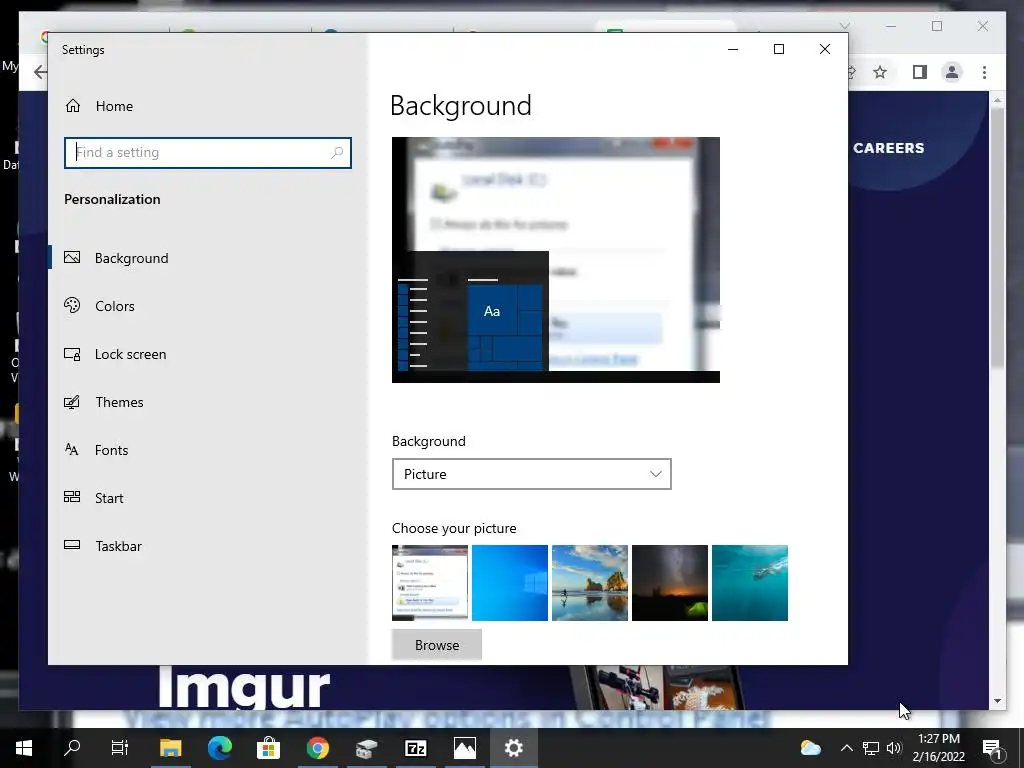Open the volume control tray icon

pos(894,748)
